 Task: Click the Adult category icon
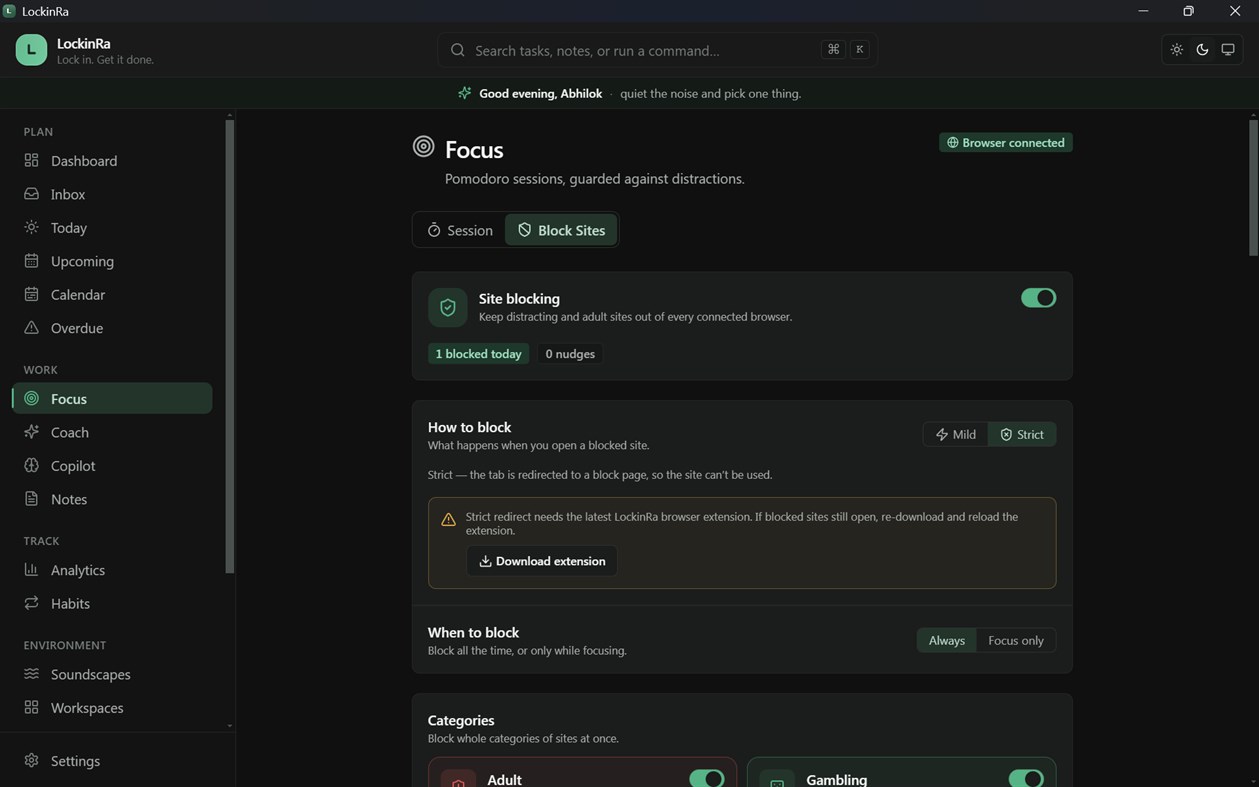point(458,780)
